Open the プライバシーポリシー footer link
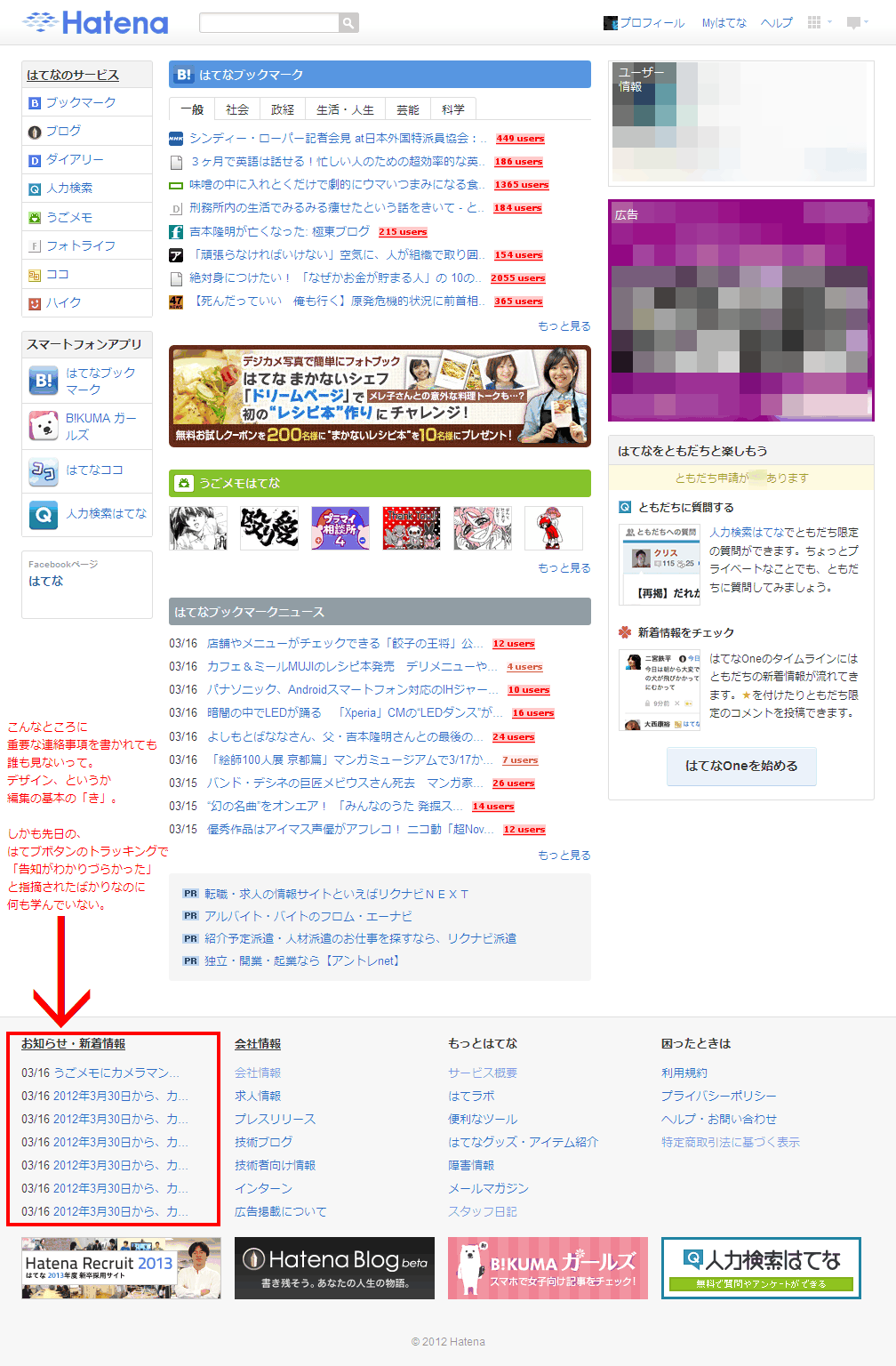The width and height of the screenshot is (896, 1366). point(718,1096)
